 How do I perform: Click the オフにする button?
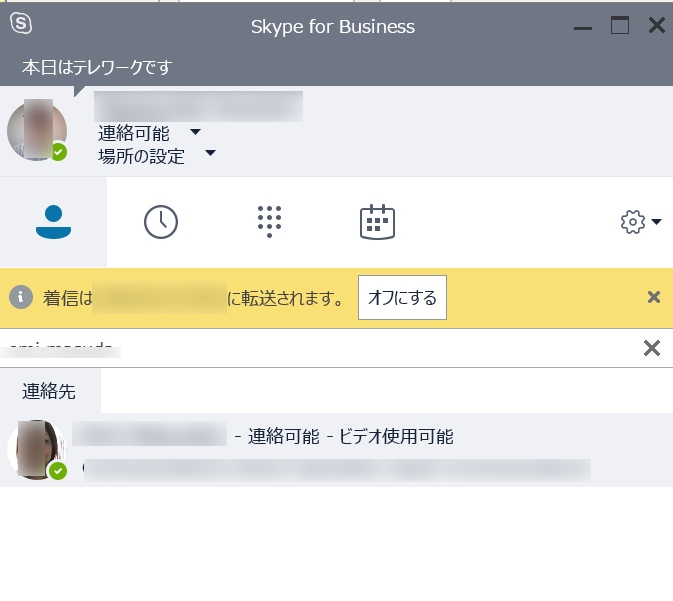402,297
